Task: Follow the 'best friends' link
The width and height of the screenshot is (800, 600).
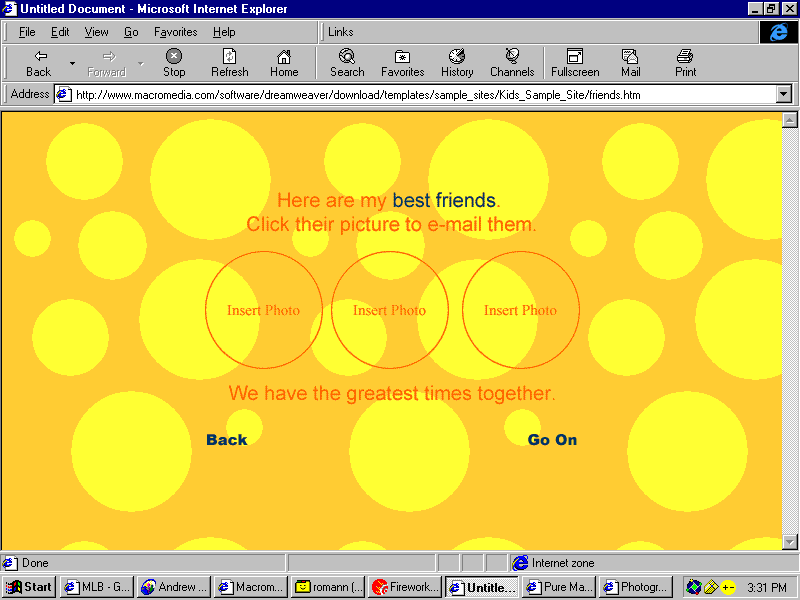Action: pyautogui.click(x=444, y=201)
